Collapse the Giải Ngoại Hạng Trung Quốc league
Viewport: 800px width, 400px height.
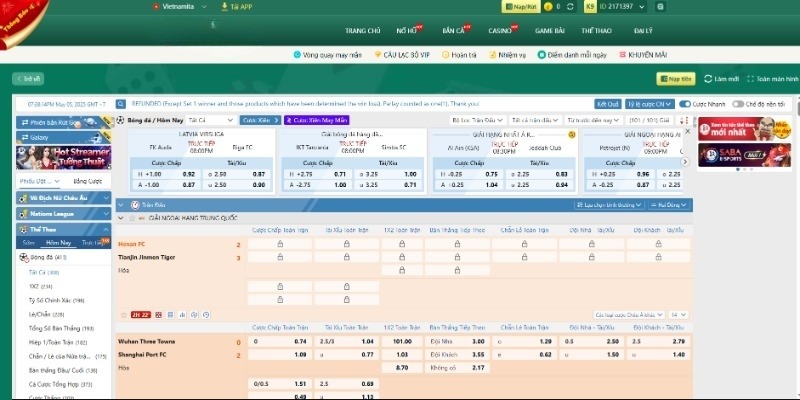pos(121,217)
